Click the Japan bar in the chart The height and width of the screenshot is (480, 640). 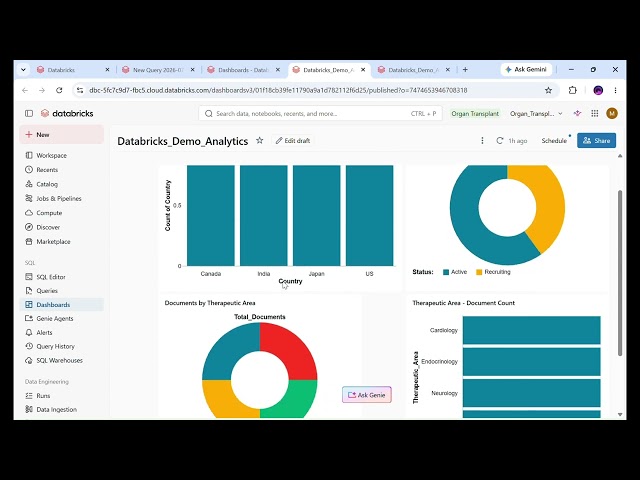316,216
